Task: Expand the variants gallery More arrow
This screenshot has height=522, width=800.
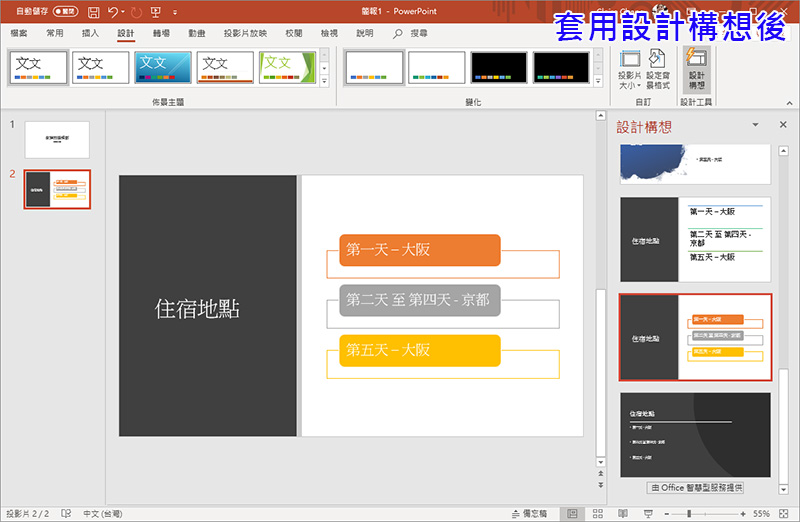Action: tap(598, 81)
